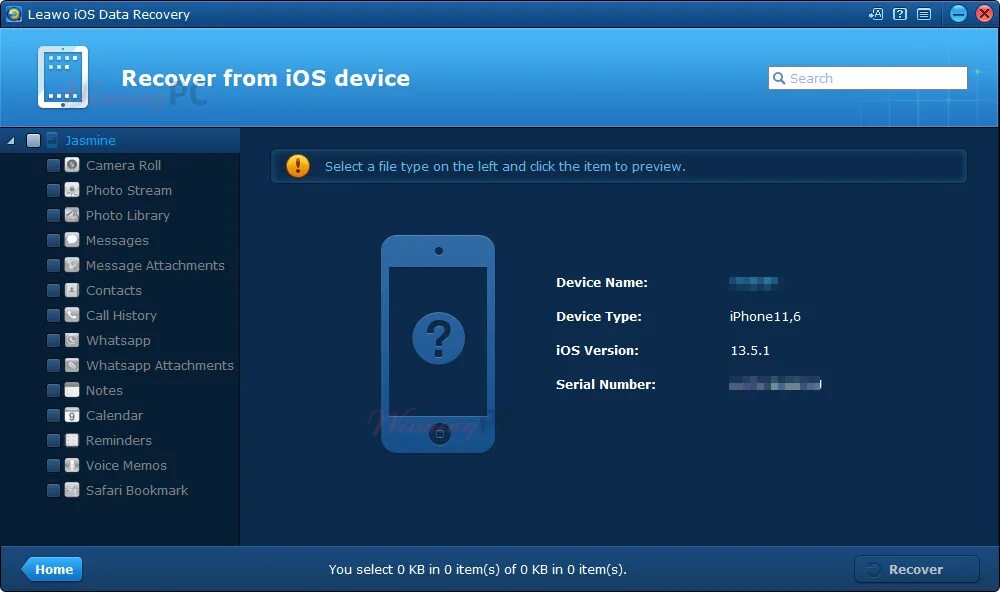Tick the Call History checkbox
Image resolution: width=1000 pixels, height=592 pixels.
click(54, 315)
